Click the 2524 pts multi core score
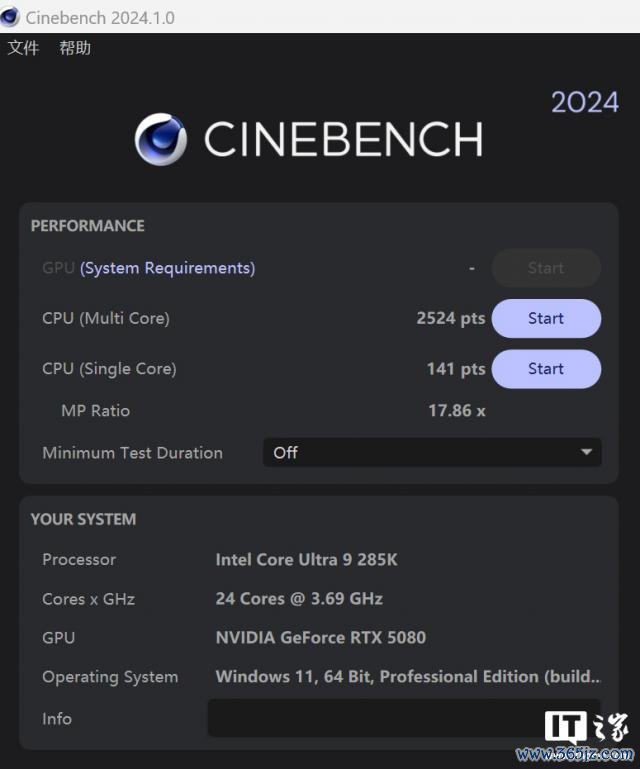 pos(450,318)
